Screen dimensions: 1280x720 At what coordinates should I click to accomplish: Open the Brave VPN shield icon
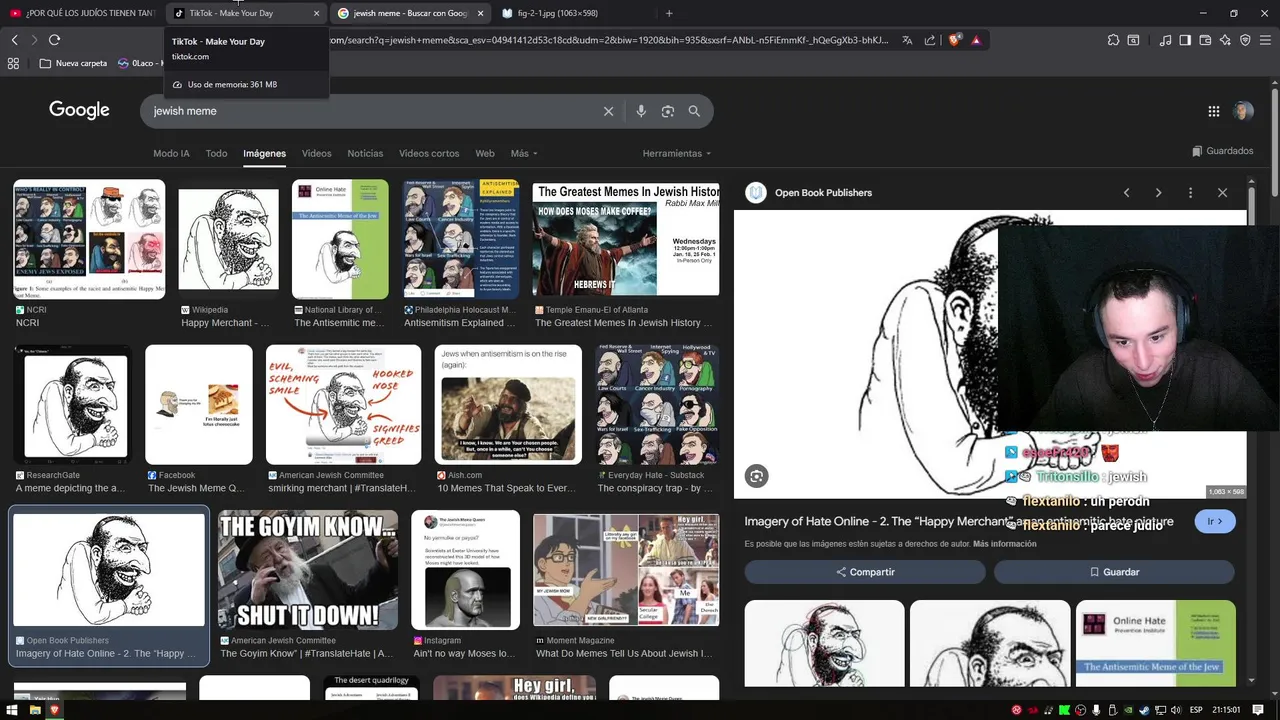tap(1245, 40)
